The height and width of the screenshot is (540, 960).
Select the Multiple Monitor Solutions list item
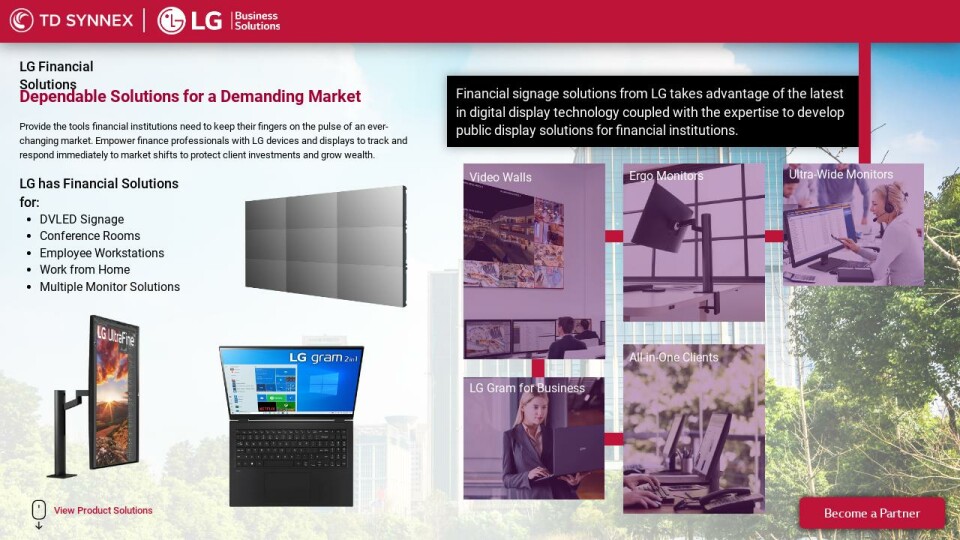click(110, 287)
